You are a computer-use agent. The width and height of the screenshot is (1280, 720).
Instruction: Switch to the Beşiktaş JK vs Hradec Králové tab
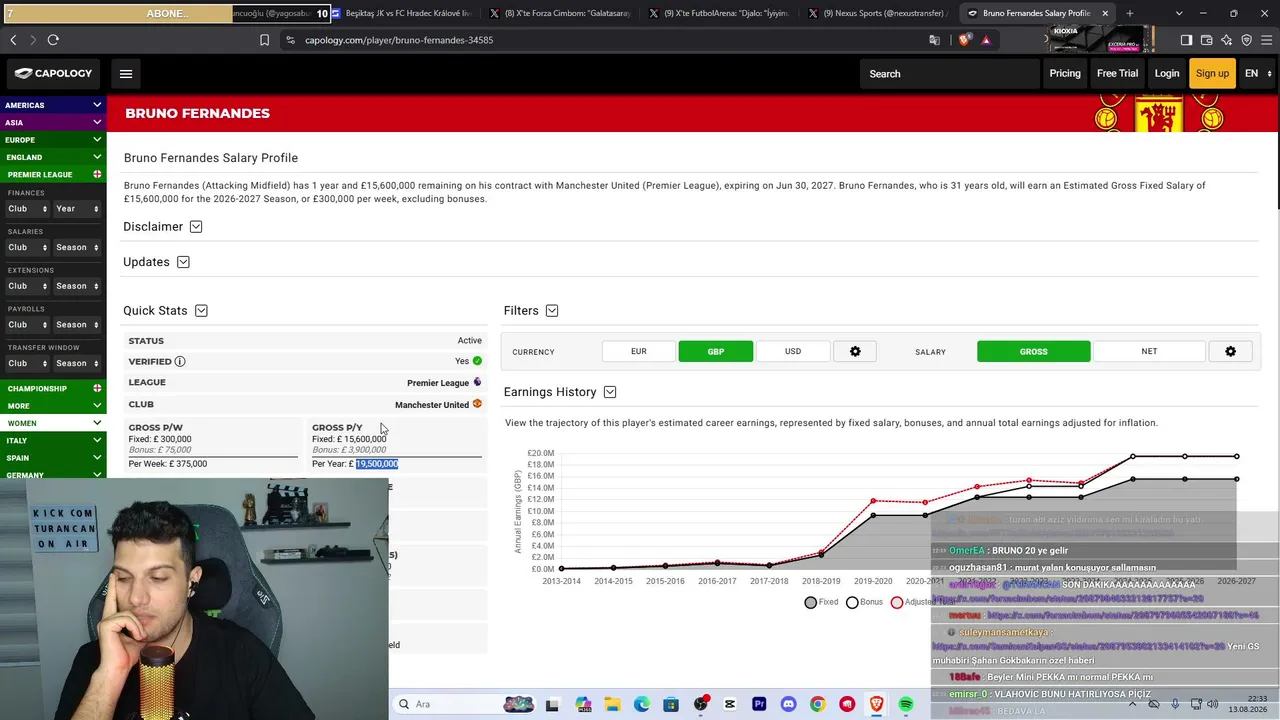401,13
